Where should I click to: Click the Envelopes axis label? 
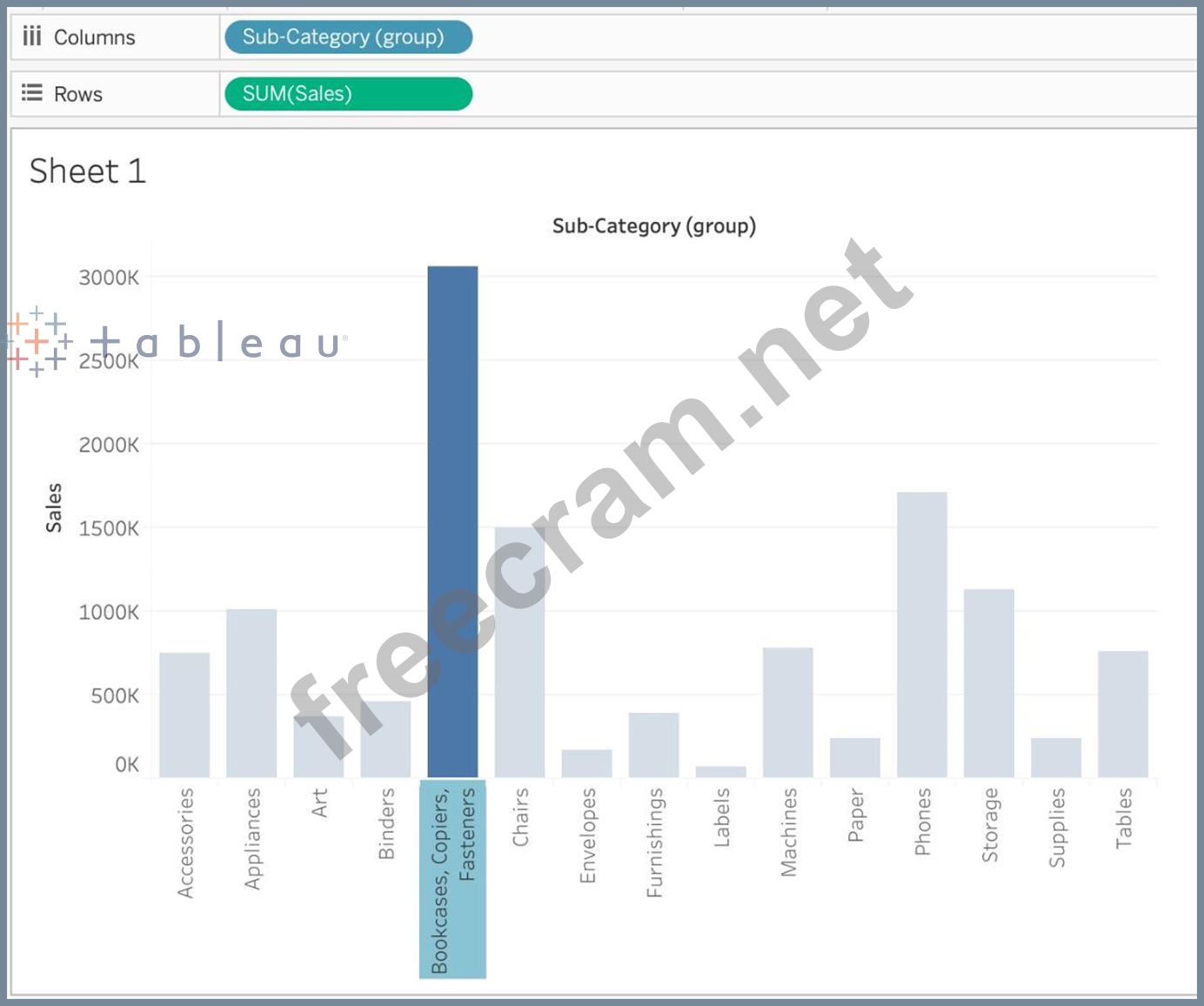coord(587,835)
